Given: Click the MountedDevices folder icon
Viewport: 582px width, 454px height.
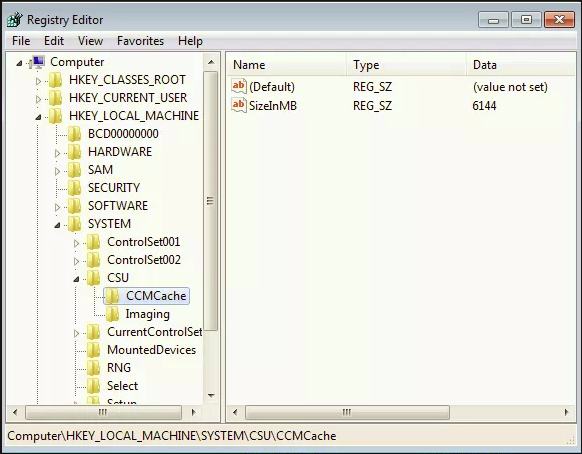Looking at the screenshot, I should (93, 350).
